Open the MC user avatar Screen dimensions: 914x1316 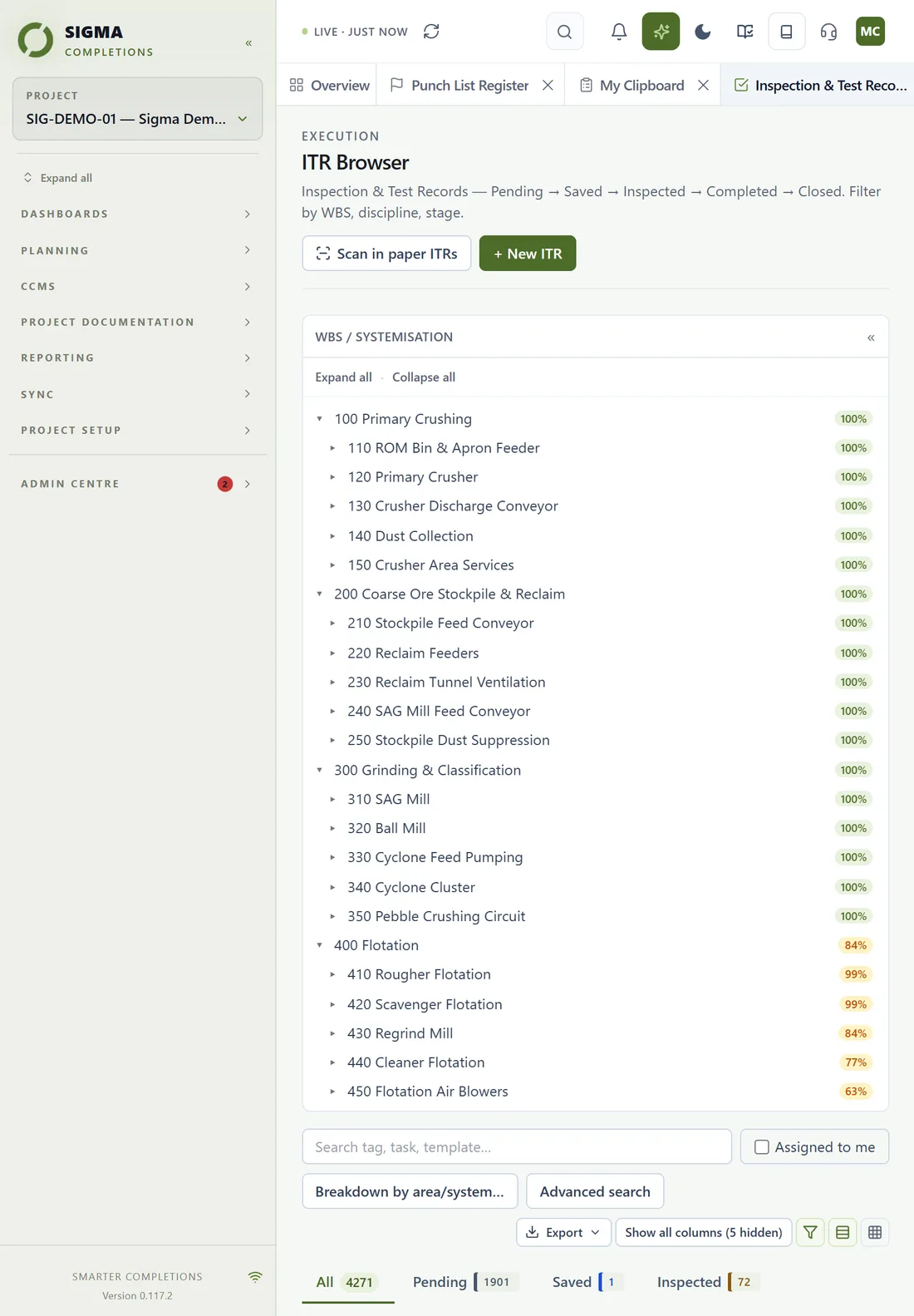click(870, 32)
